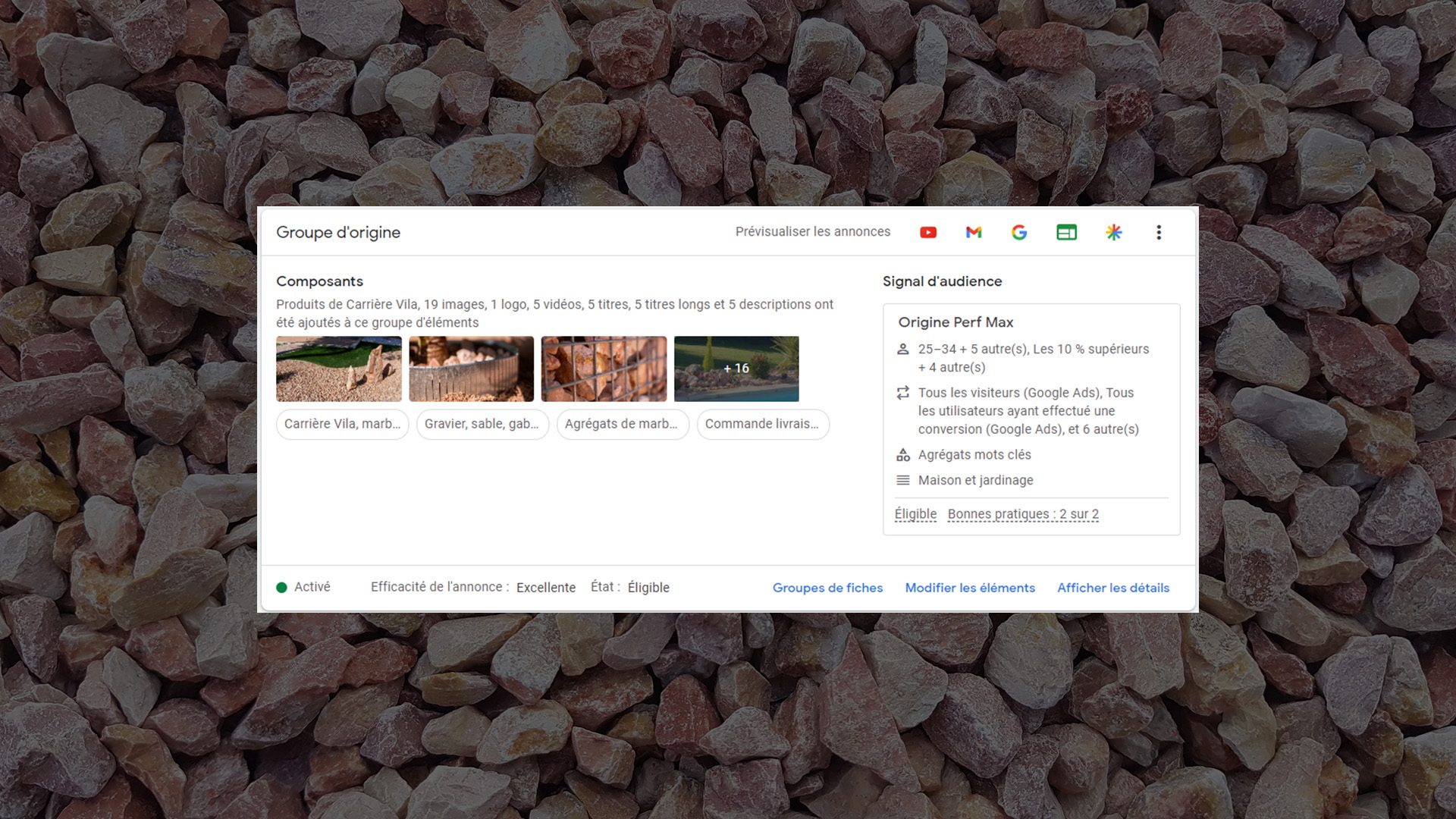The image size is (1456, 819).
Task: Preview ads on Gmail icon
Action: pyautogui.click(x=974, y=233)
